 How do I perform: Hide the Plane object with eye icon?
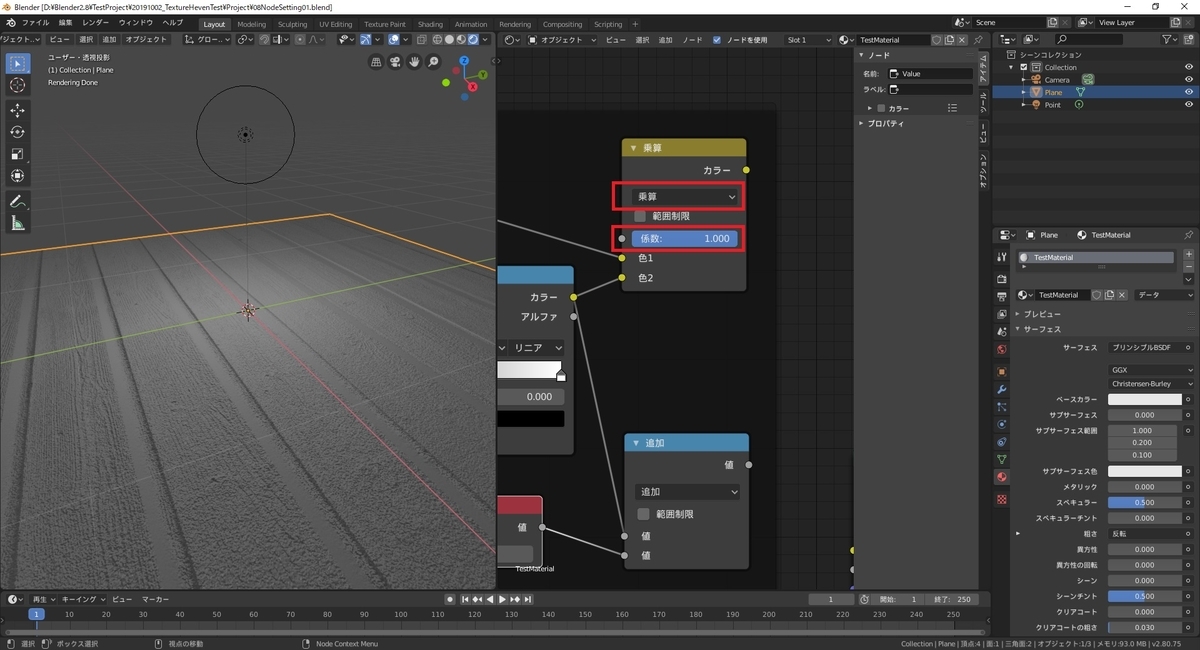point(1189,92)
